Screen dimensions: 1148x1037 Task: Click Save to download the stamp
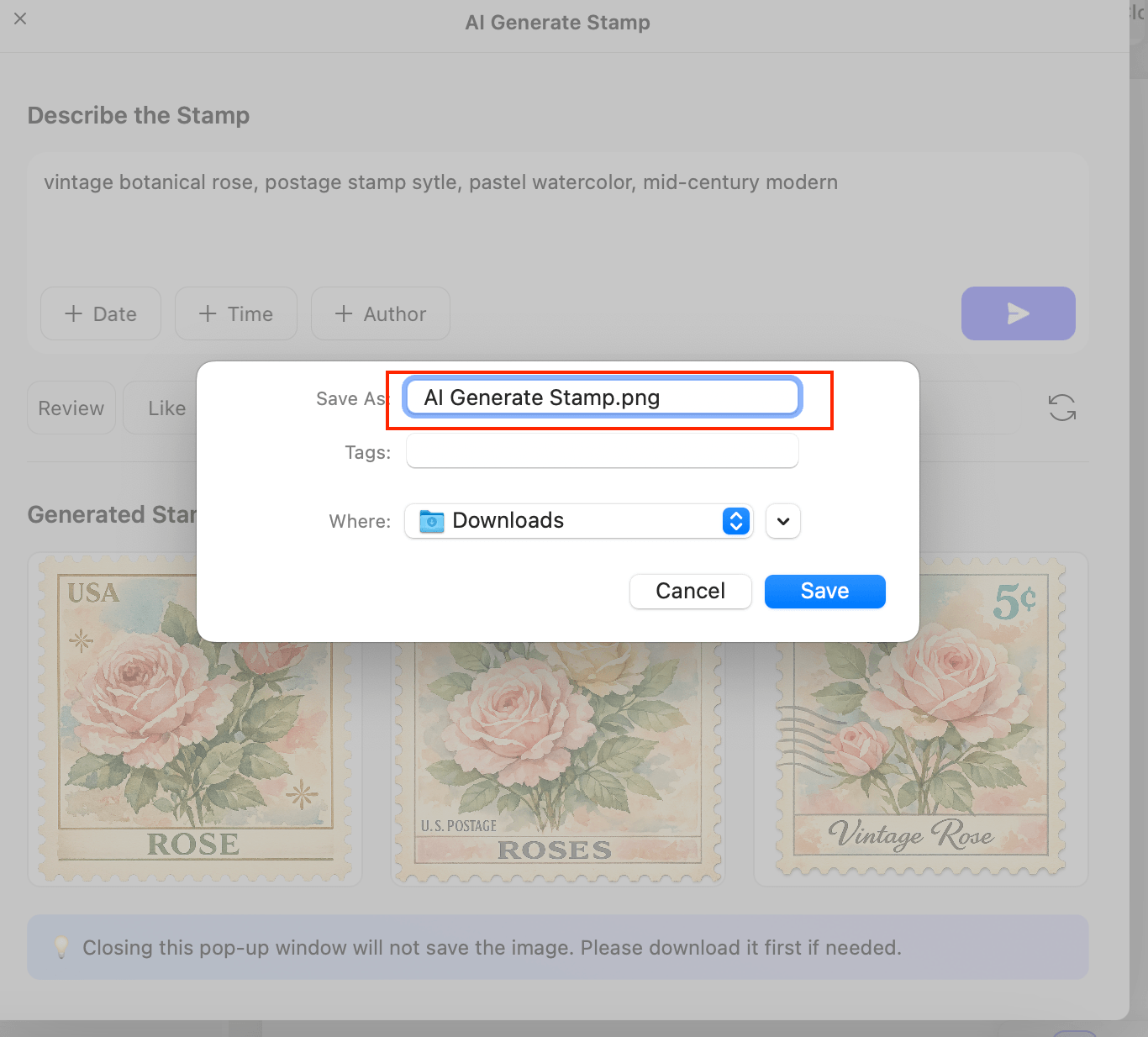825,591
